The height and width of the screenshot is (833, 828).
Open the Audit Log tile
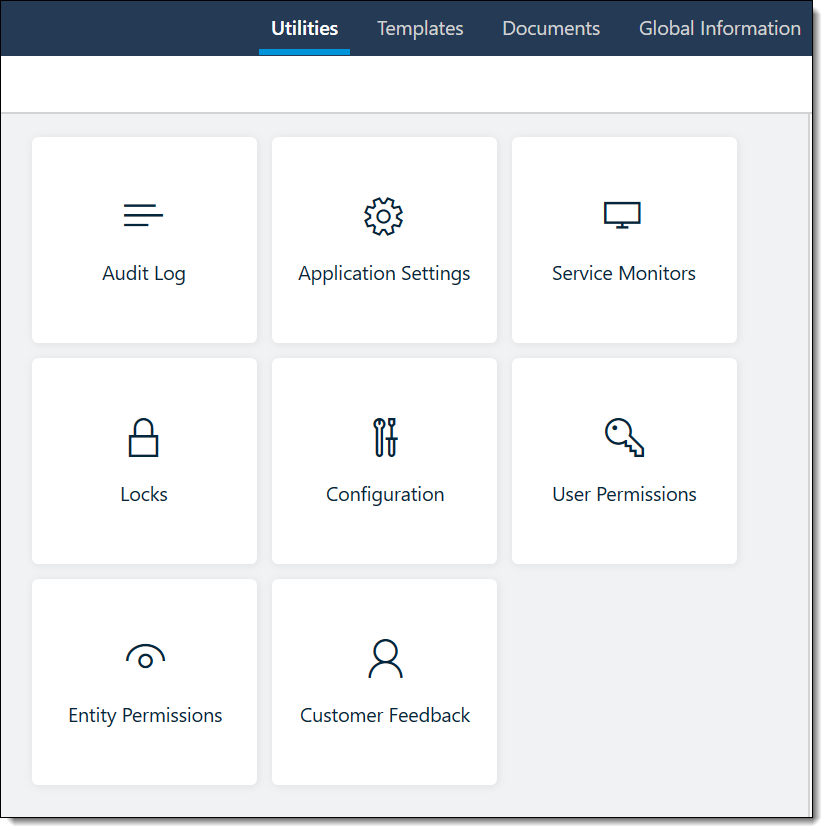(x=143, y=240)
